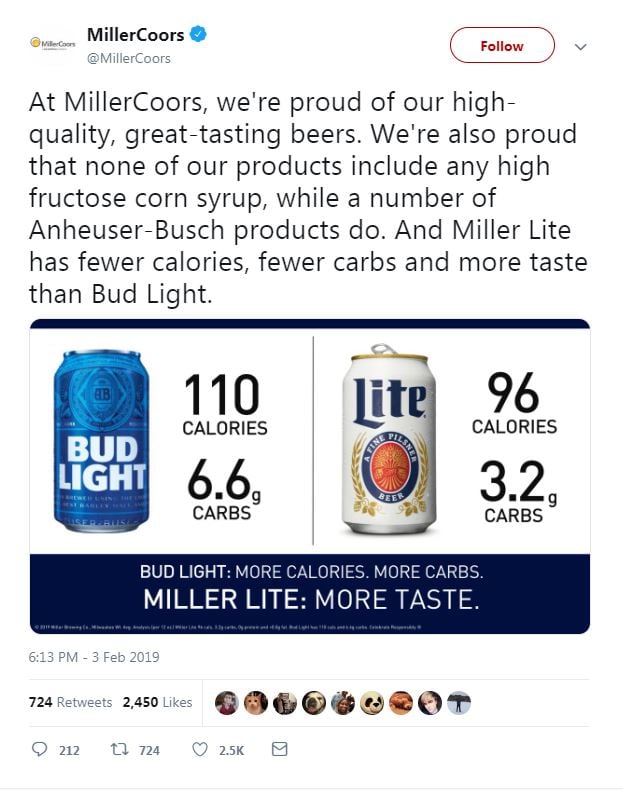
Task: Click the blue verified badge
Action: point(200,35)
